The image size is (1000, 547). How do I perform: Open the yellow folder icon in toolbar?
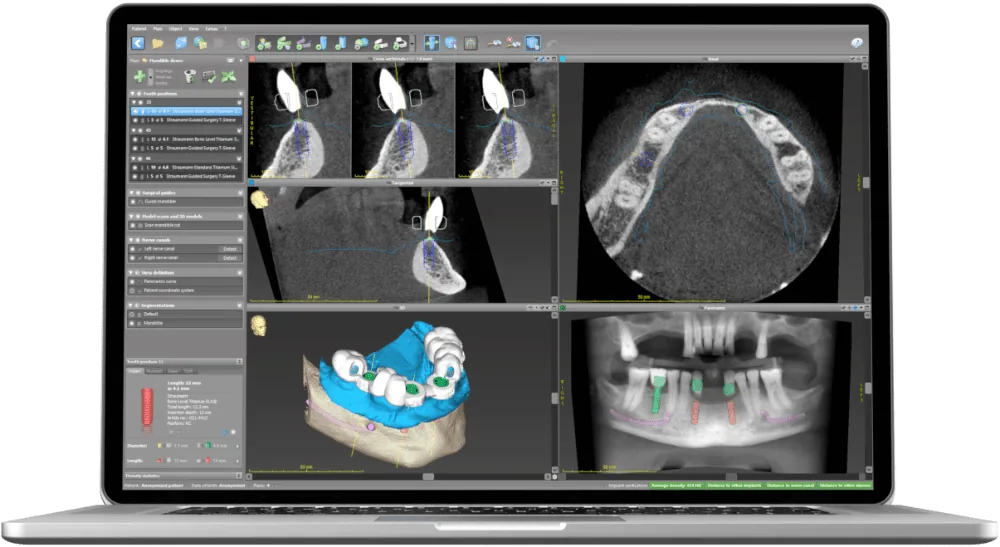pyautogui.click(x=158, y=43)
